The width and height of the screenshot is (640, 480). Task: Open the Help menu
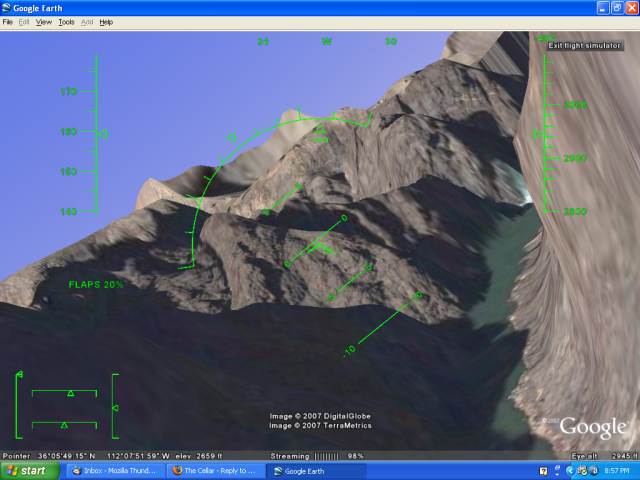pos(106,22)
